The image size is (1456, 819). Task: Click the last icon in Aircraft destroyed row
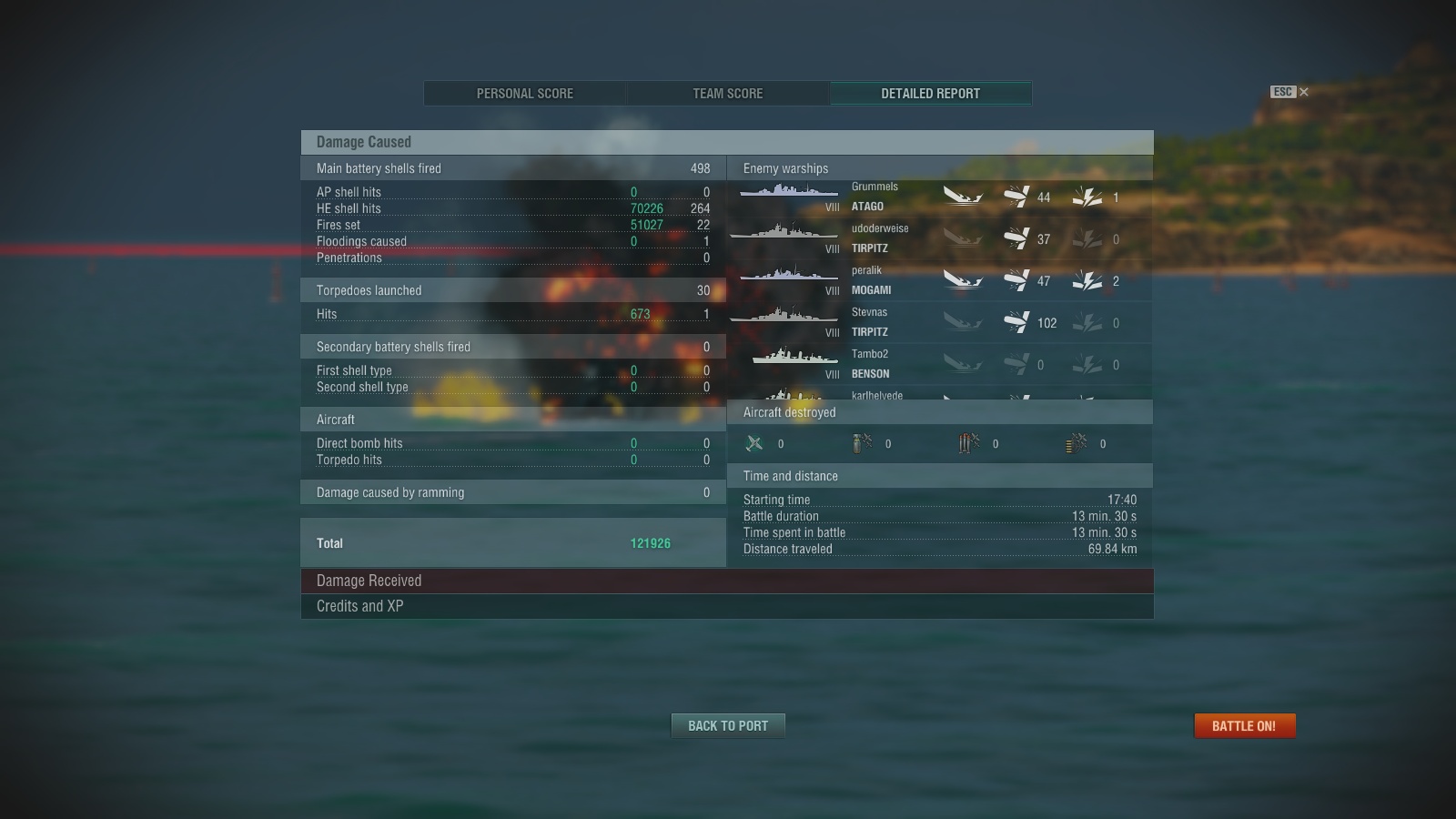coord(1077,443)
